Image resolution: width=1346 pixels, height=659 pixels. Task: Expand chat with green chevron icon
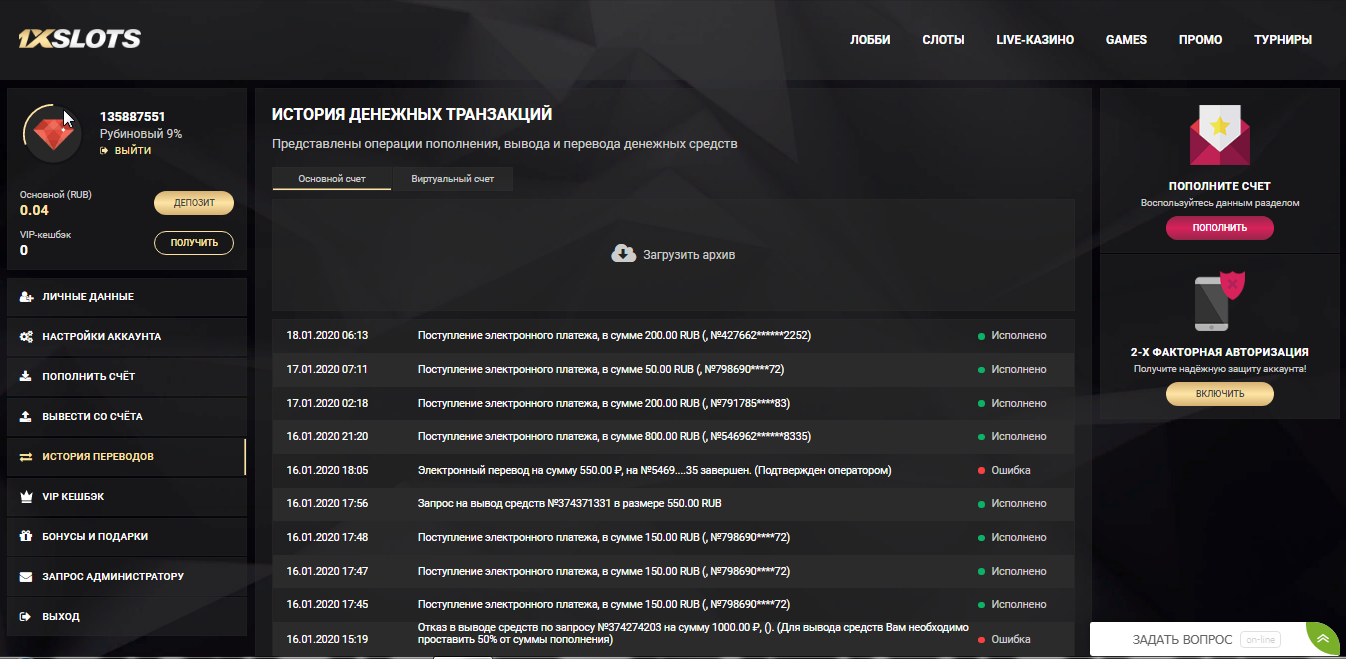1323,639
